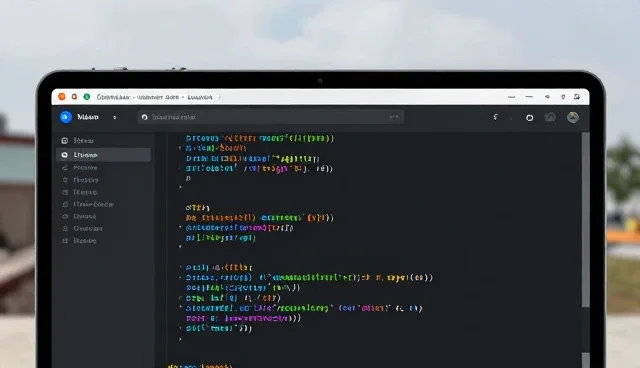The height and width of the screenshot is (368, 640).
Task: Click the gray round icon beside the avatar
Action: tap(550, 117)
